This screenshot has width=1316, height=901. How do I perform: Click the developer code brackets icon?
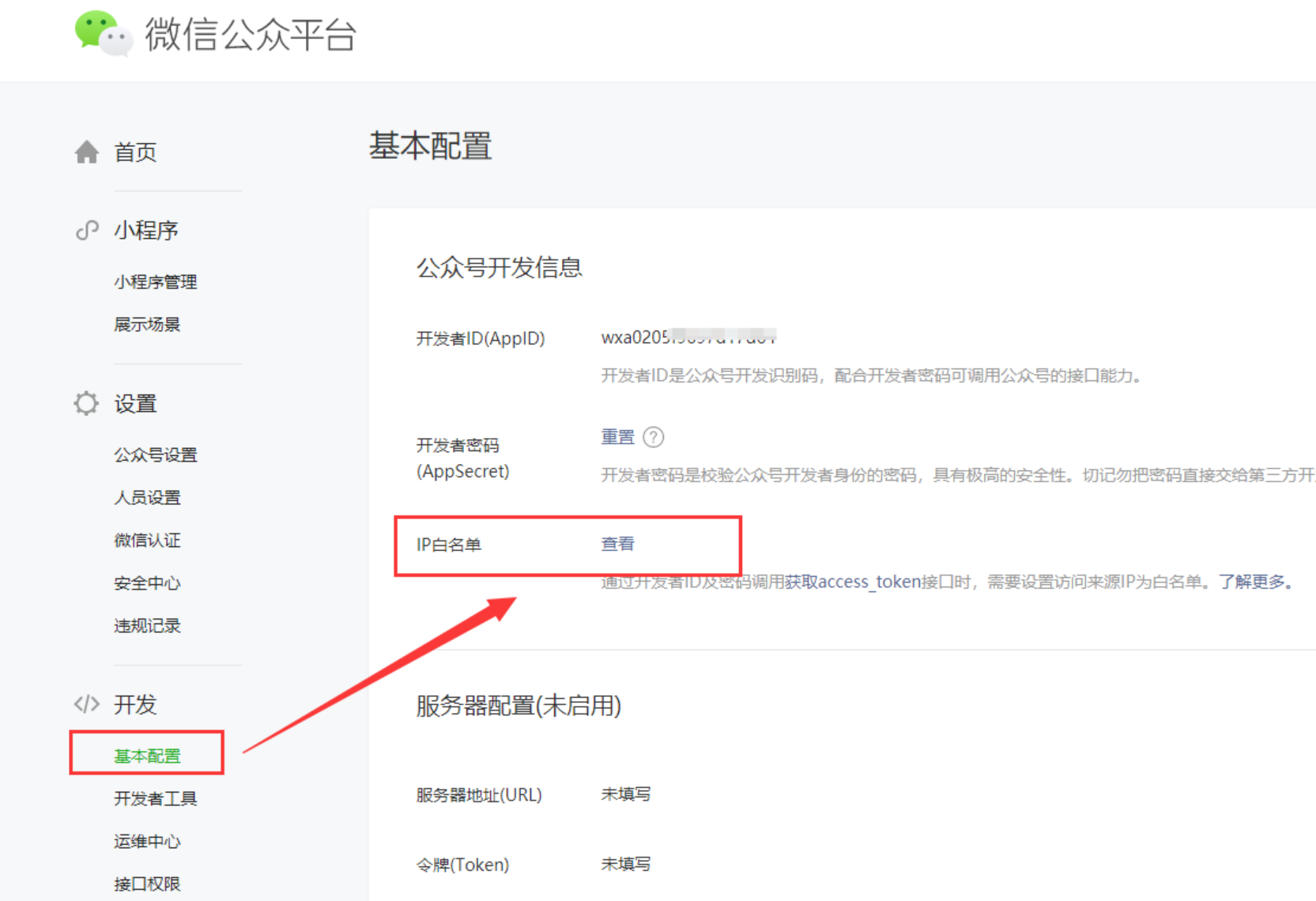click(x=87, y=703)
